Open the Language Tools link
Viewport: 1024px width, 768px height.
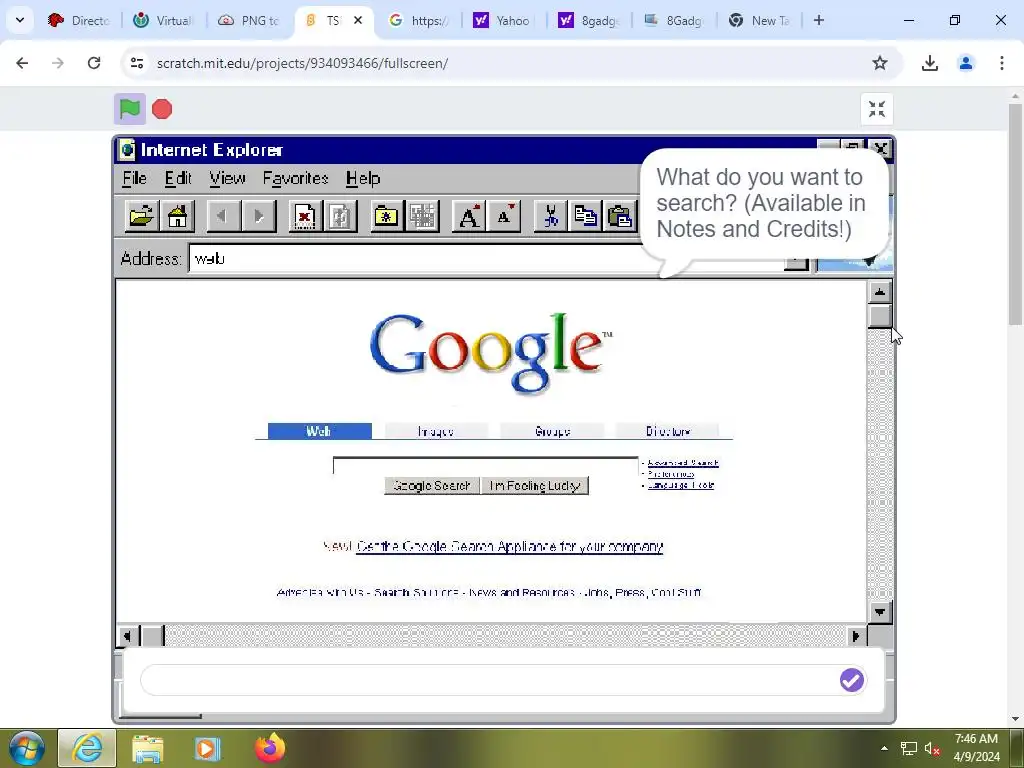pyautogui.click(x=680, y=485)
